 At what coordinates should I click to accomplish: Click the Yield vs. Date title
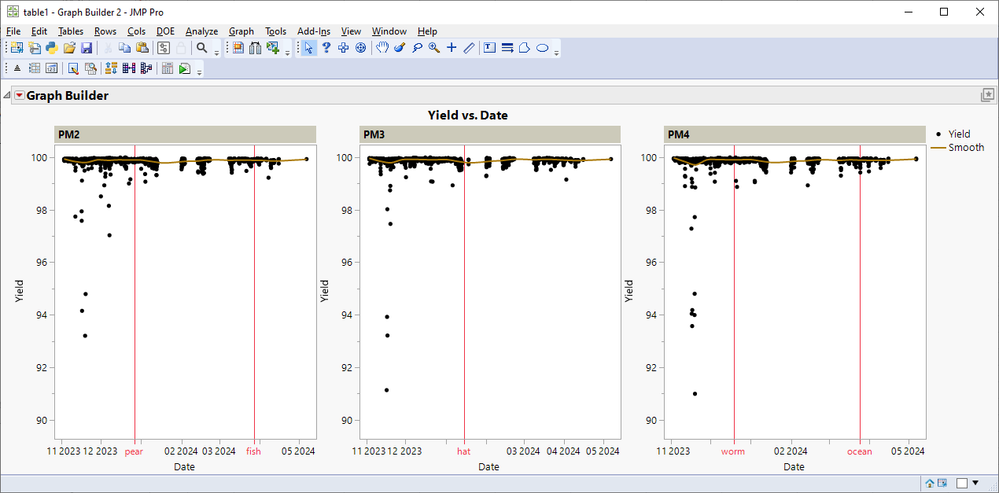pos(467,115)
